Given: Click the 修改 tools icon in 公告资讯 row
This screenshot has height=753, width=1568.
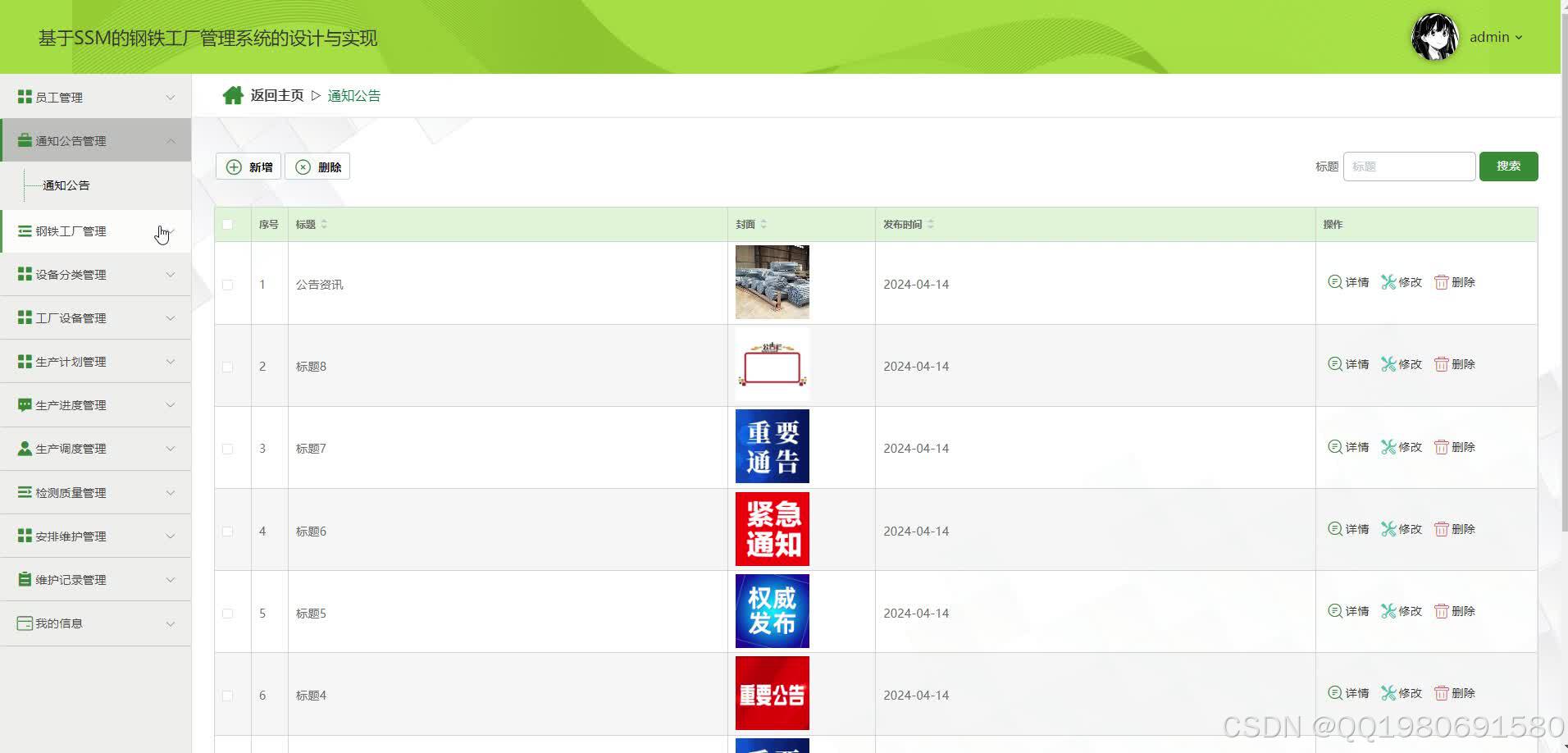Looking at the screenshot, I should pyautogui.click(x=1388, y=282).
